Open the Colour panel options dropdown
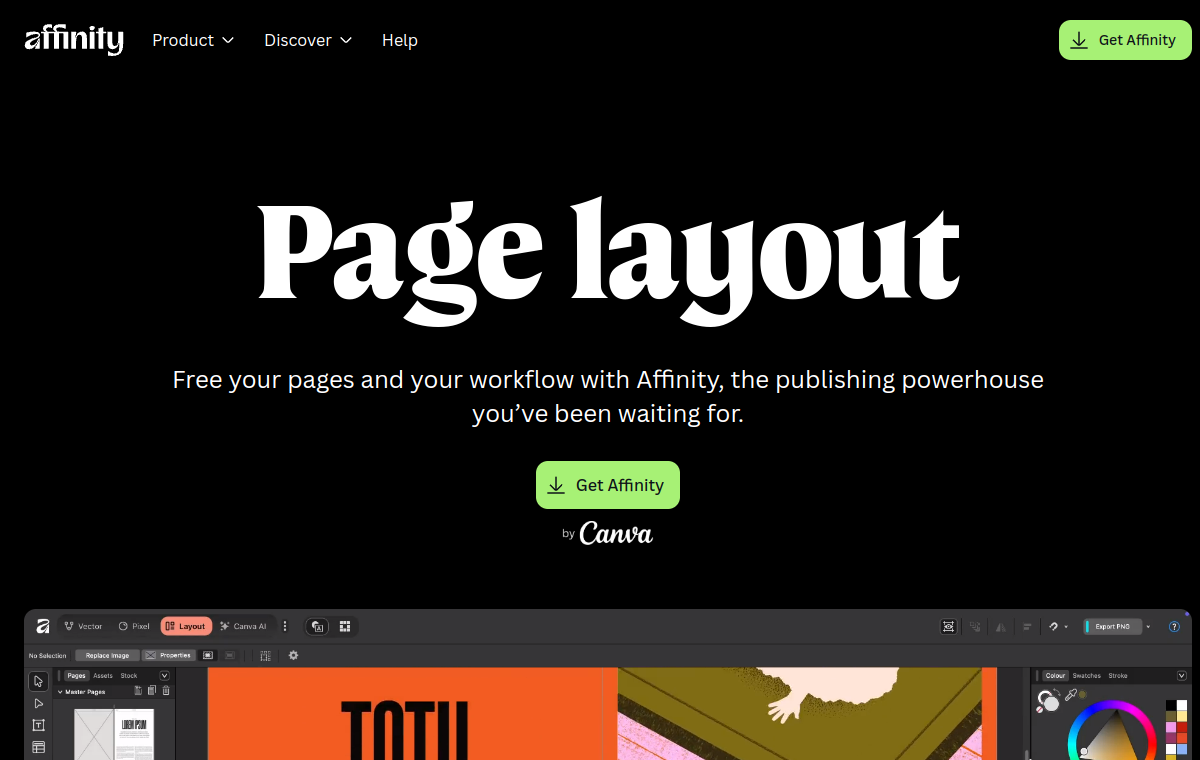This screenshot has width=1200, height=760. 1181,676
